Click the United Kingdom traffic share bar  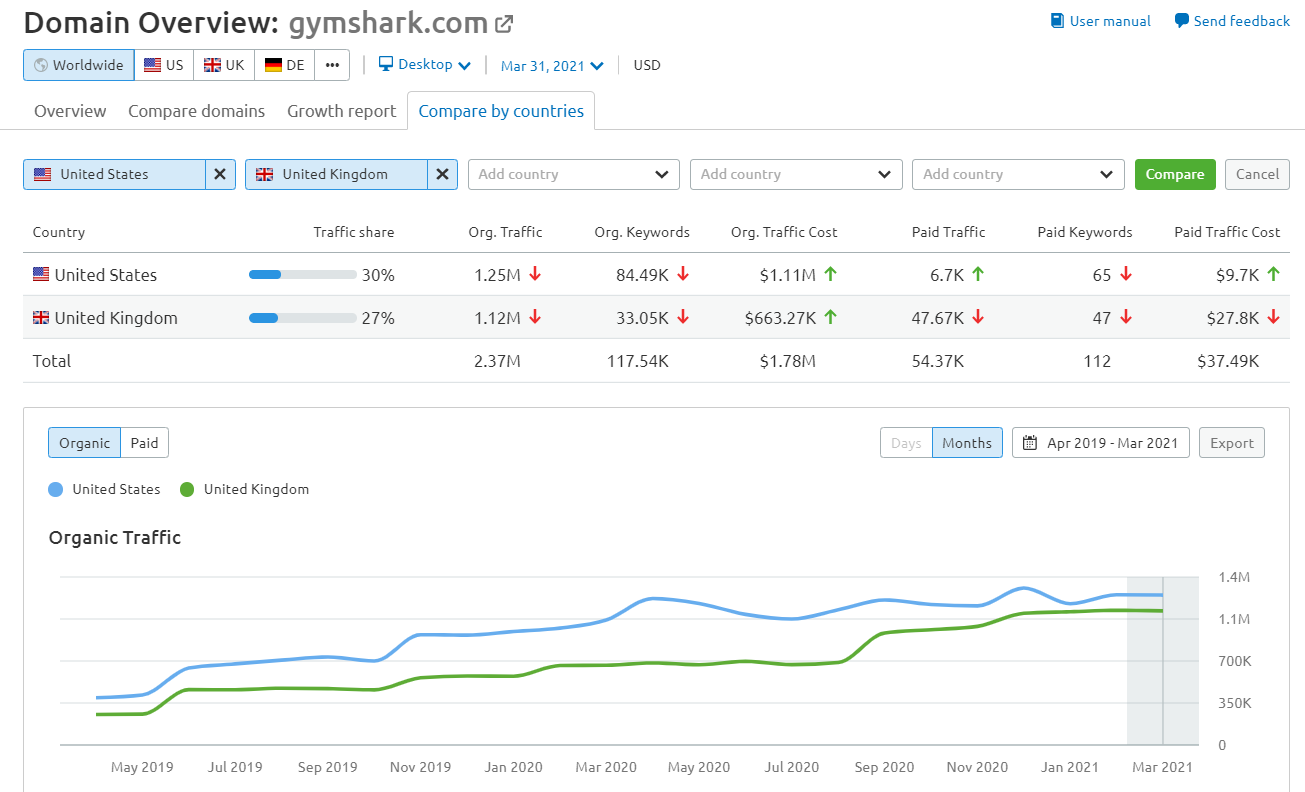click(x=303, y=318)
